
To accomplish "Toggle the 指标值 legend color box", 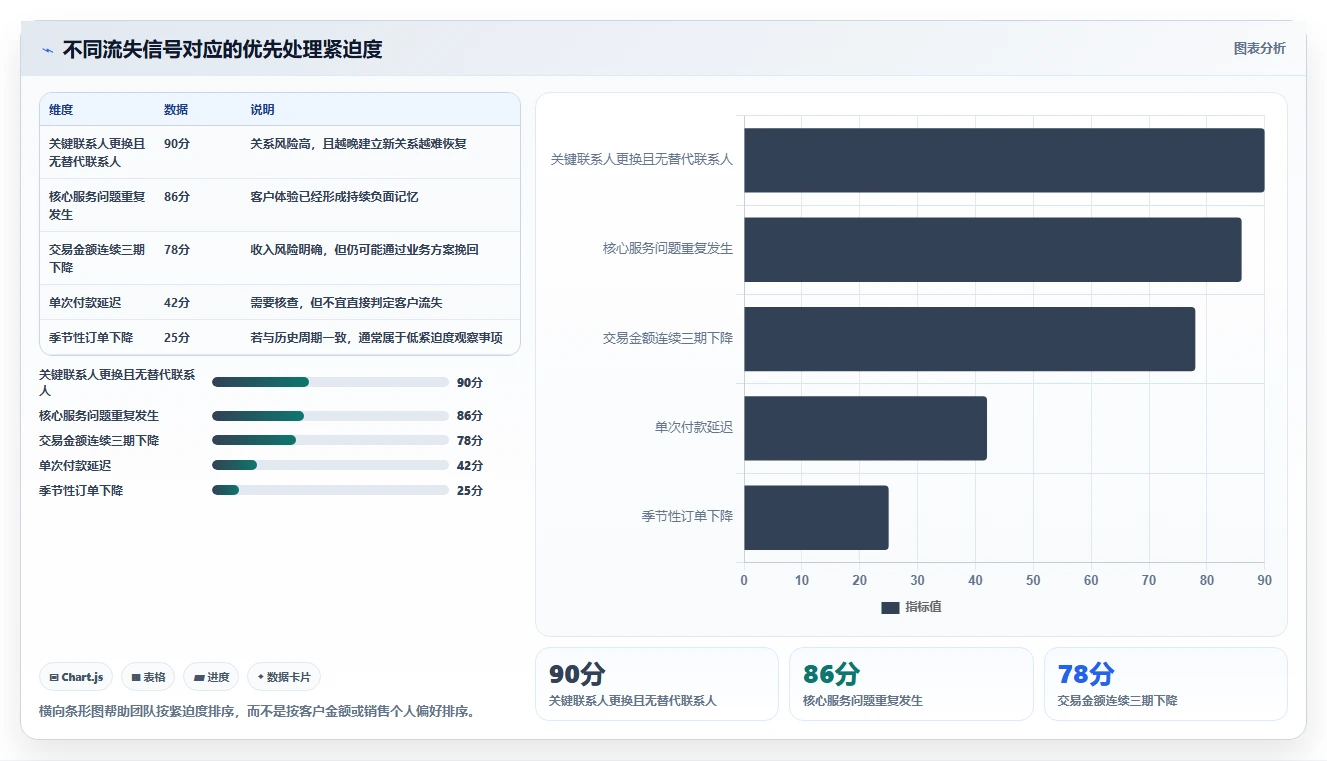I will 890,607.
